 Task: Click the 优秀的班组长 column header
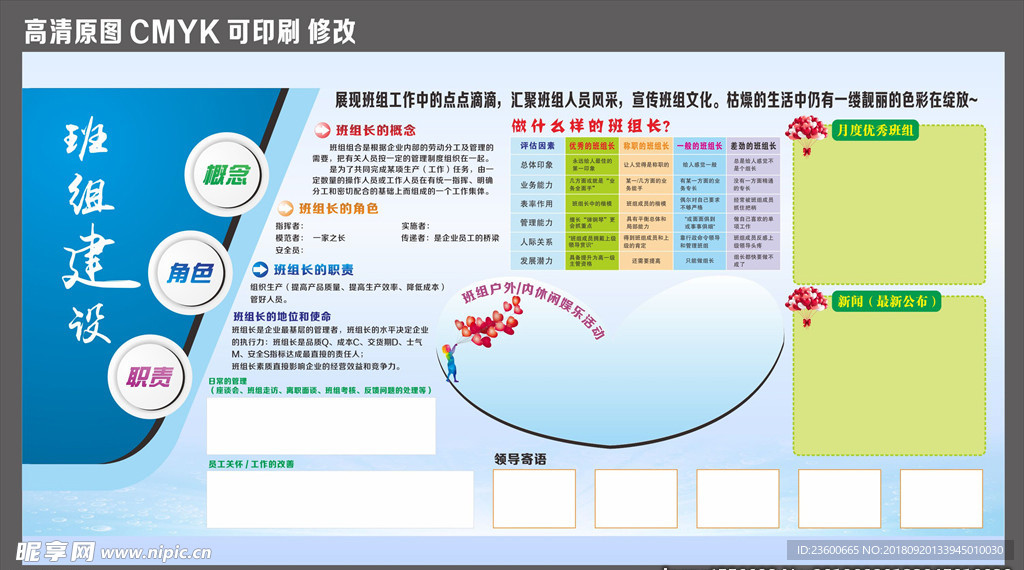(x=591, y=146)
